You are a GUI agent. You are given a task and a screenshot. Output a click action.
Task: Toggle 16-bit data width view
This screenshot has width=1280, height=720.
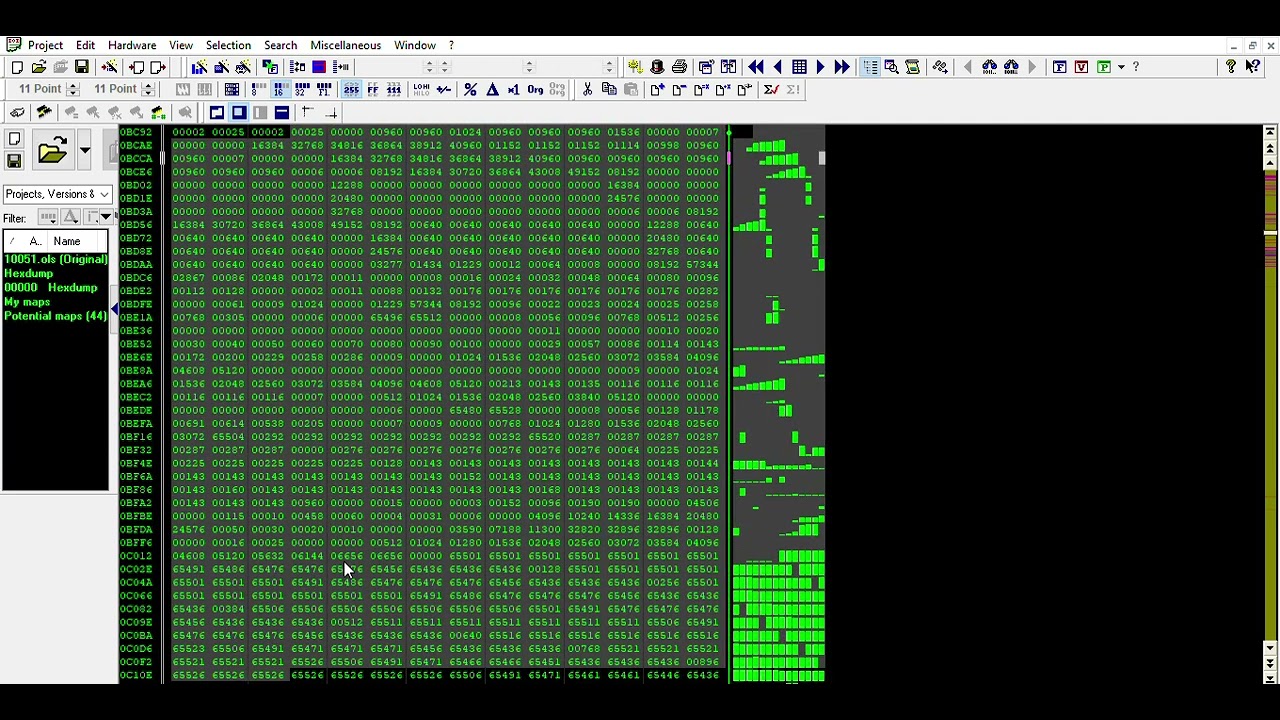278,90
